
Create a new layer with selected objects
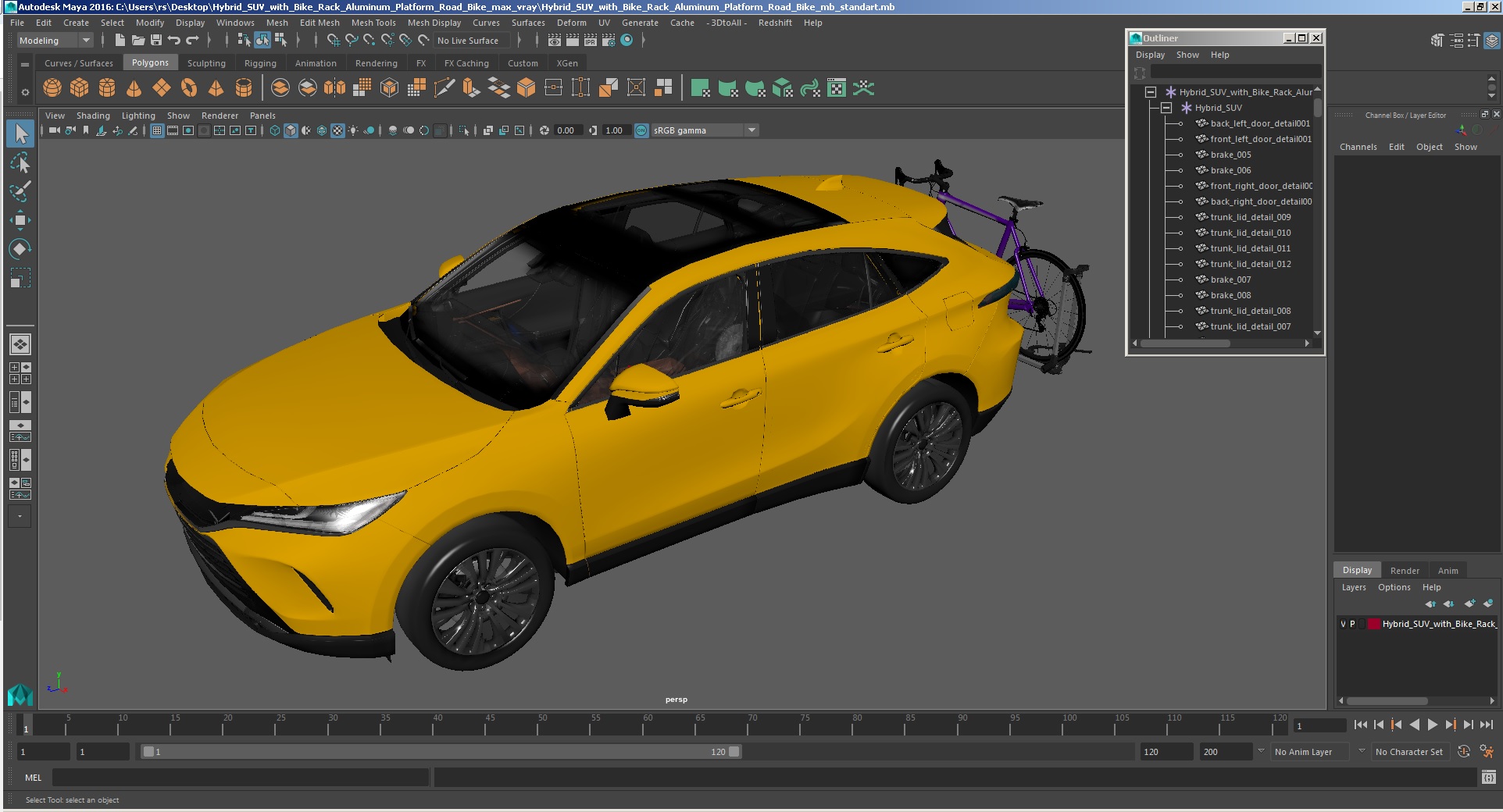point(1488,604)
